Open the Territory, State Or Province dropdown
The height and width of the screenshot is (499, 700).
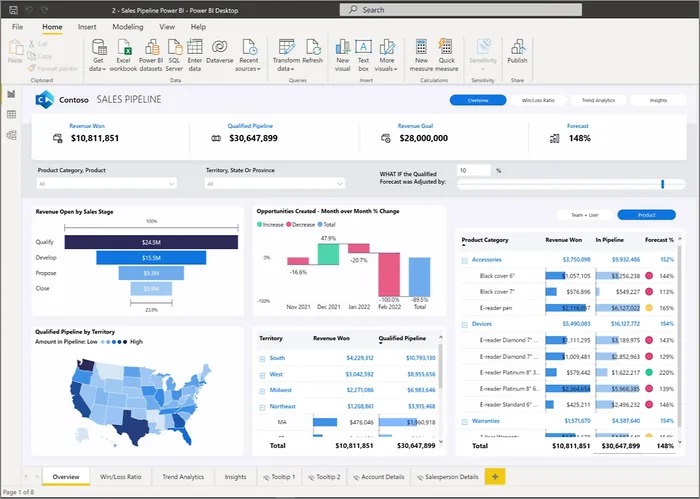(275, 183)
